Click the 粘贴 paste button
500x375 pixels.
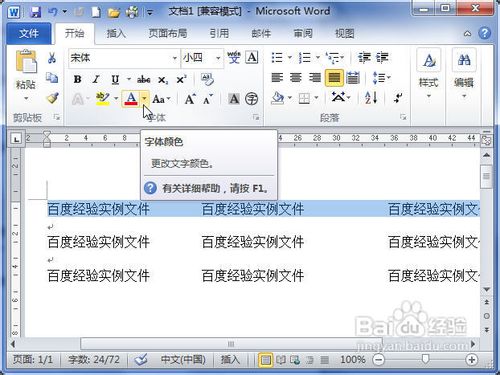[x=26, y=76]
